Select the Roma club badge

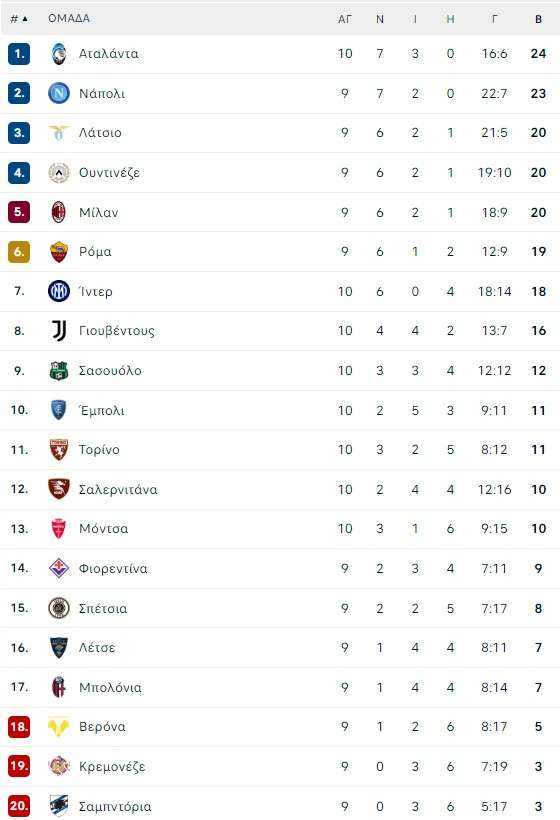coord(59,252)
